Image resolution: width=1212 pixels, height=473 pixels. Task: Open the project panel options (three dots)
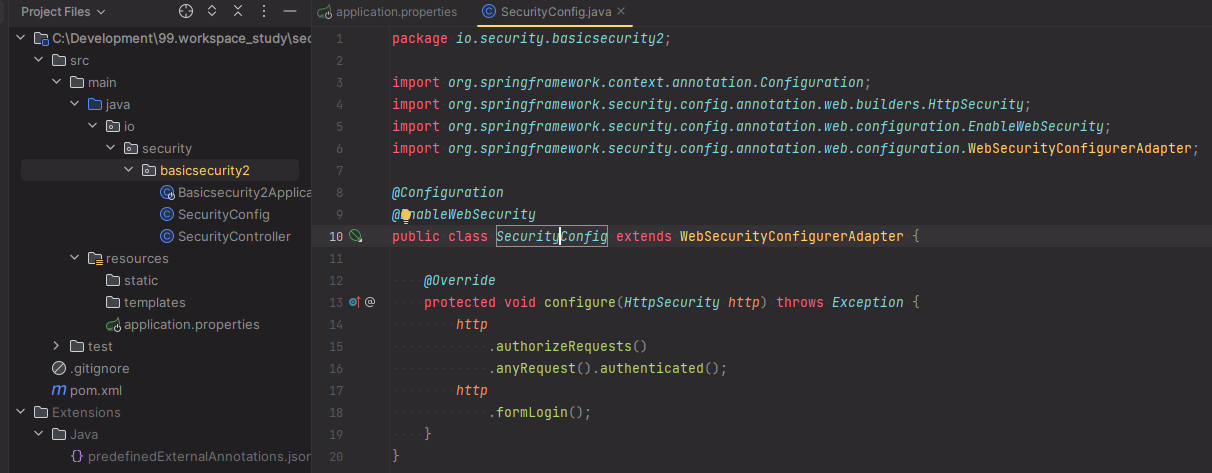(x=263, y=11)
